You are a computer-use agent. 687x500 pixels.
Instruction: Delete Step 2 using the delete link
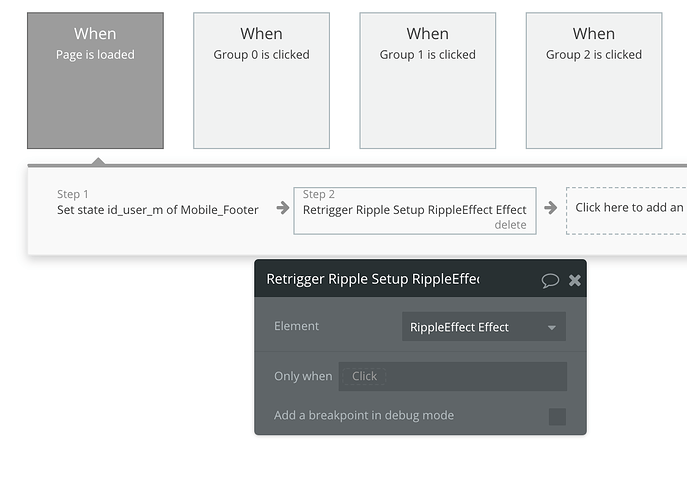coord(510,225)
